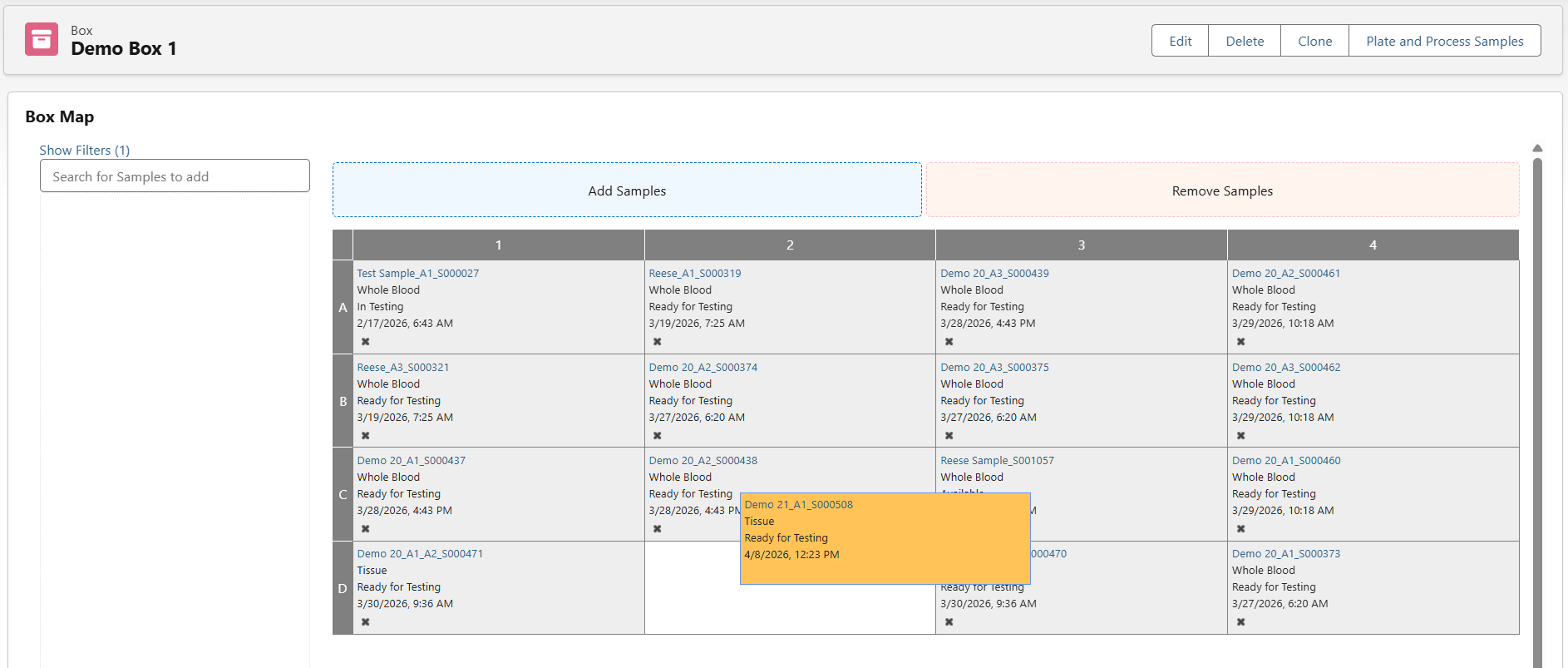Click the Remove Samples area

(1222, 191)
